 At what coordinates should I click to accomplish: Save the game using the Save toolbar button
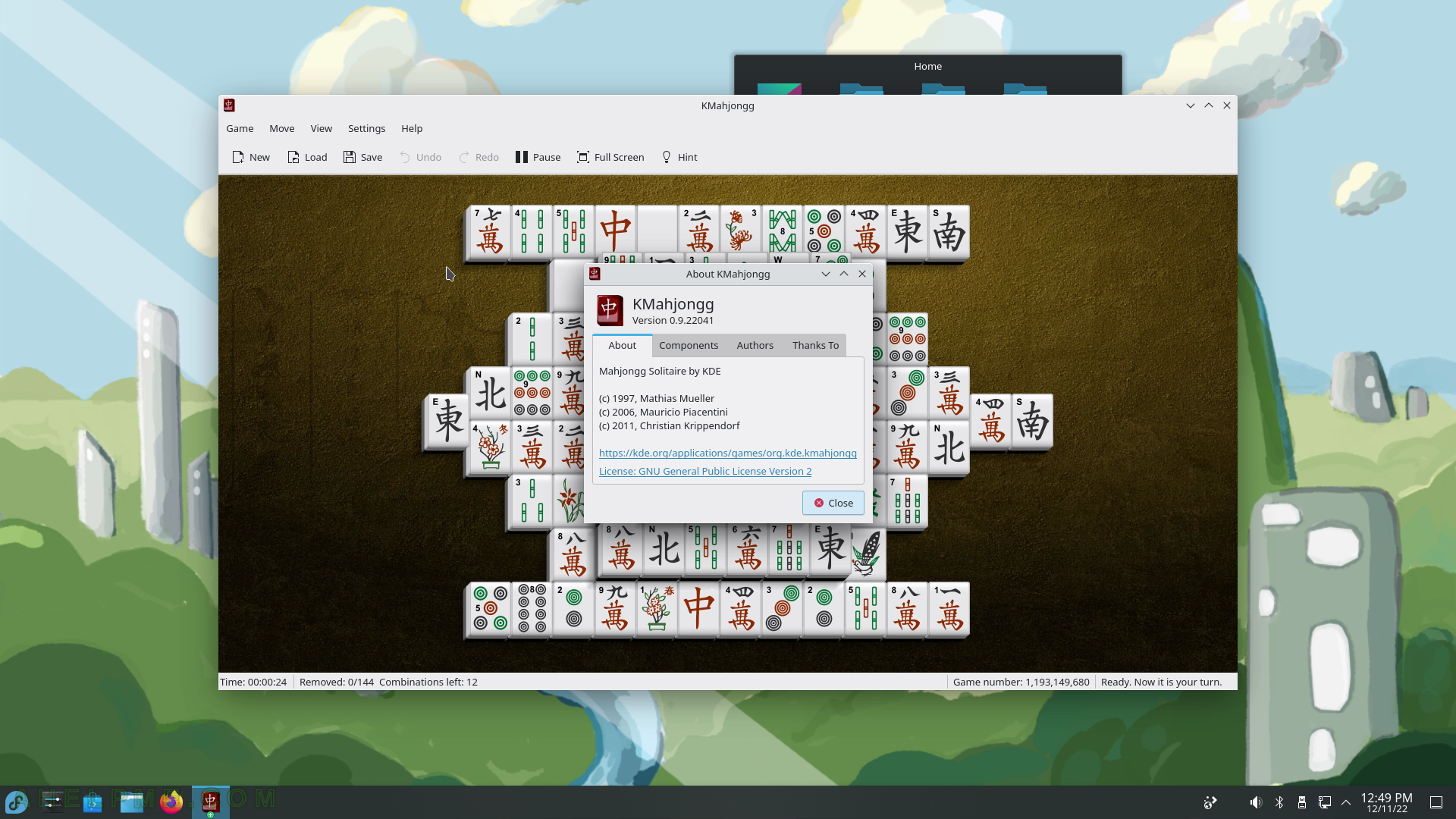(x=362, y=157)
